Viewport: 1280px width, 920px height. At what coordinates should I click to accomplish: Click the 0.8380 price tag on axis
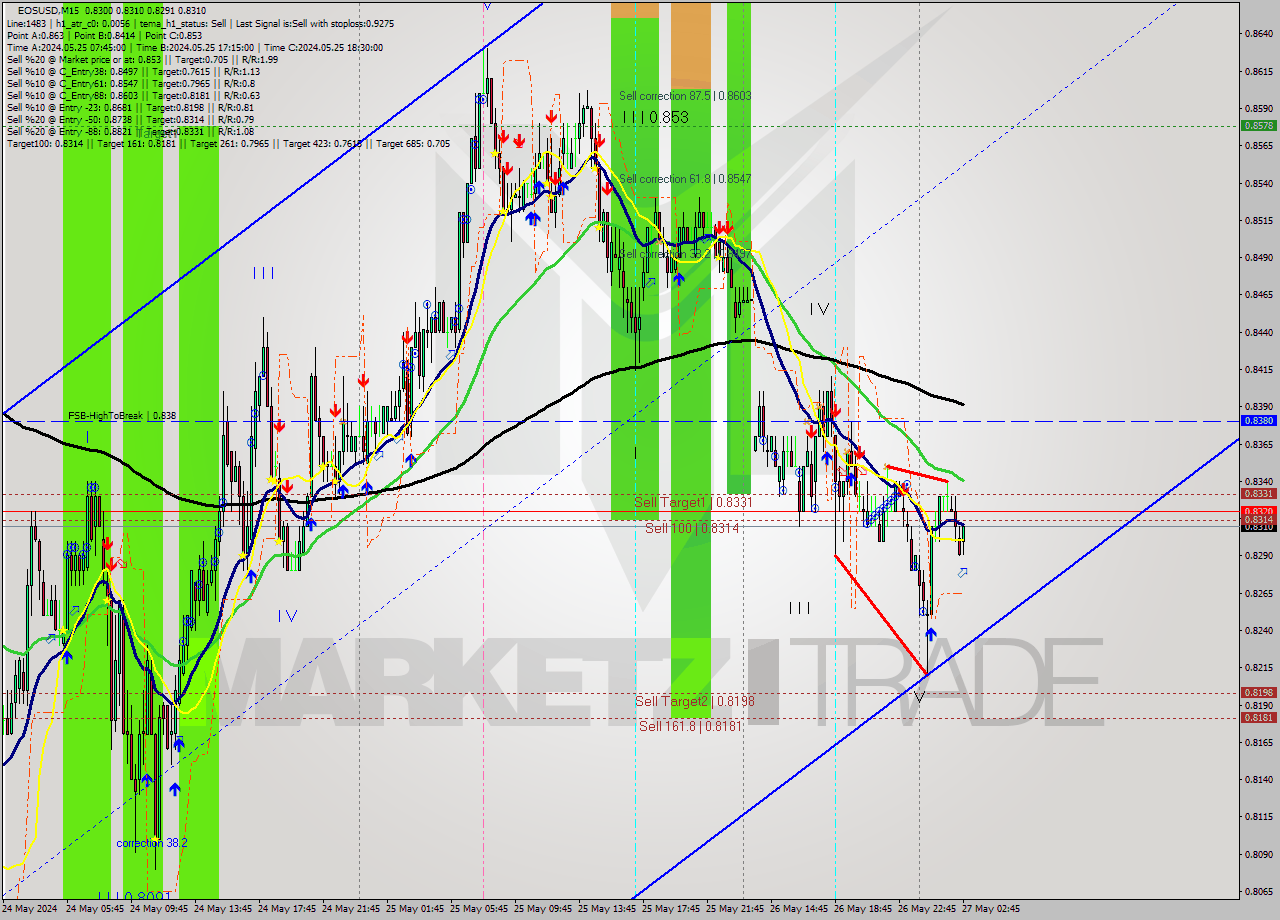pos(1257,421)
